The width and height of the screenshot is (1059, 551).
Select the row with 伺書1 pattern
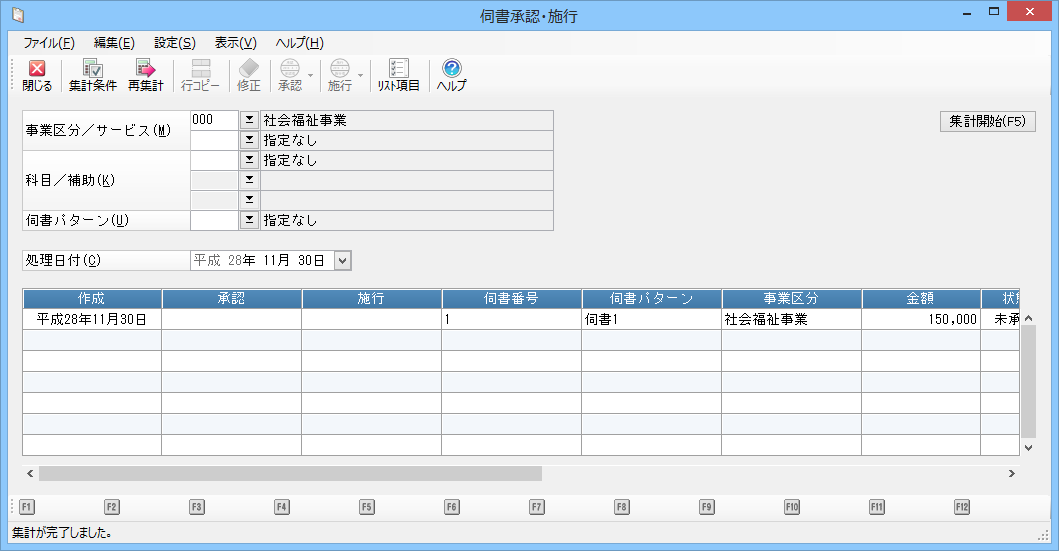[650, 320]
